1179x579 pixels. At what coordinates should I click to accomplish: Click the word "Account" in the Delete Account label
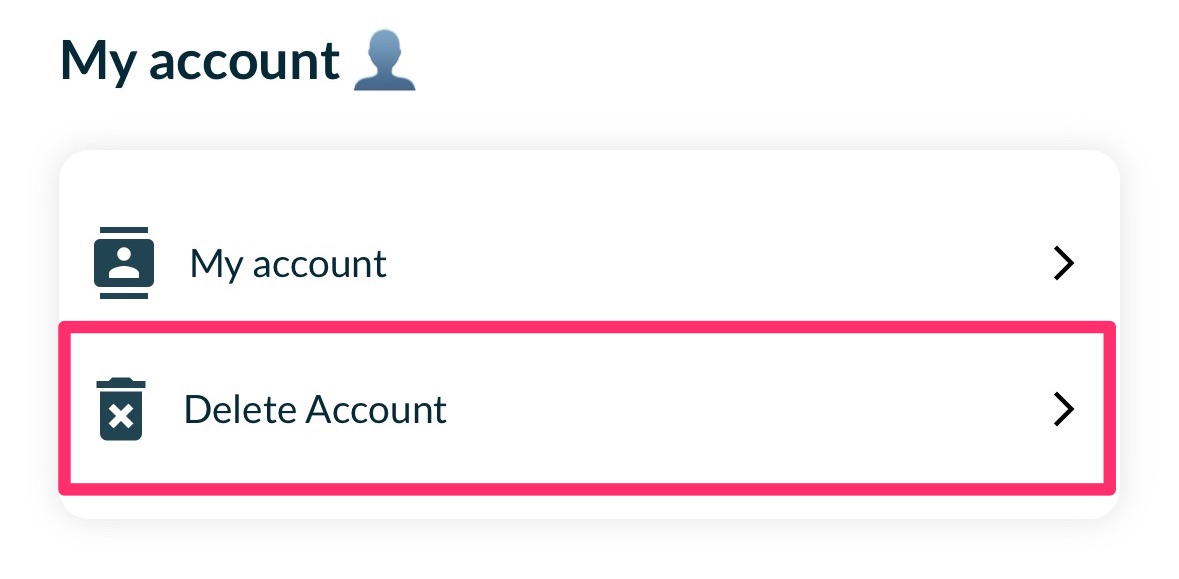pyautogui.click(x=377, y=410)
